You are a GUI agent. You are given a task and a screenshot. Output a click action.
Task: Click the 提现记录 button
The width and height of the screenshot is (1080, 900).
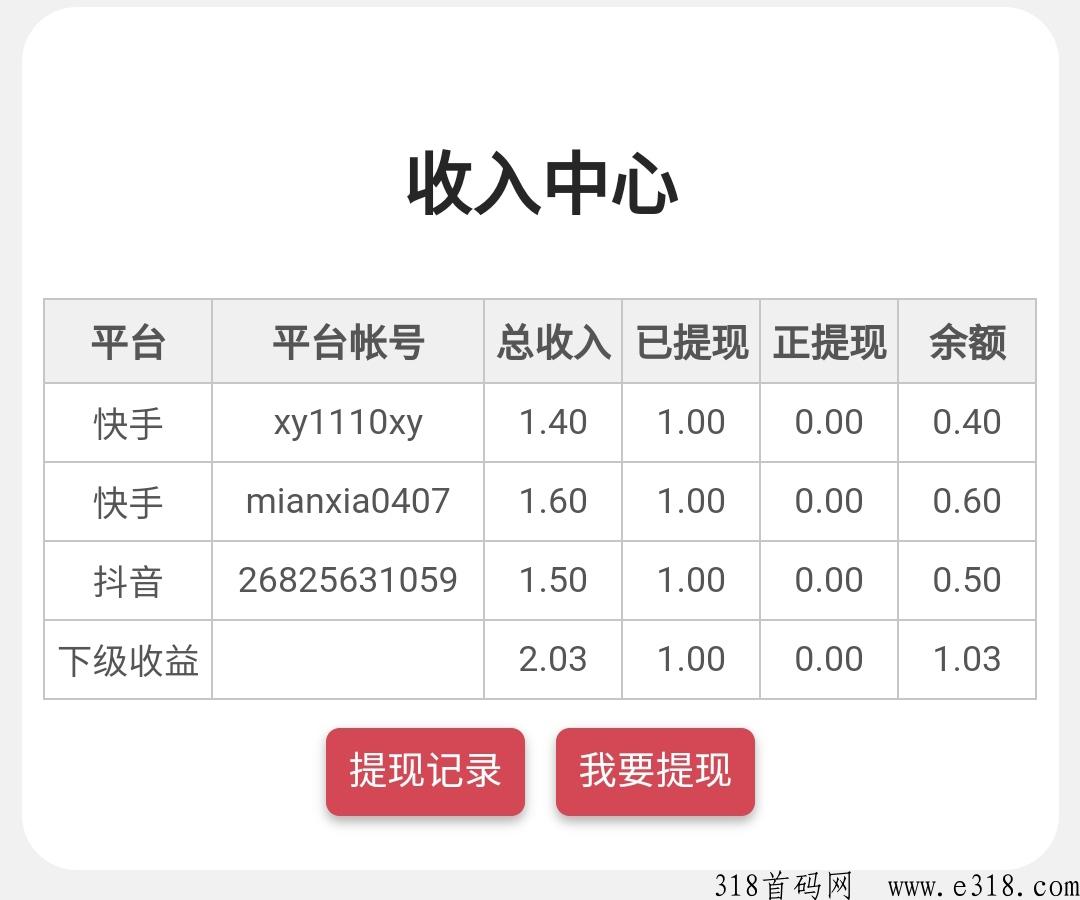click(x=424, y=773)
